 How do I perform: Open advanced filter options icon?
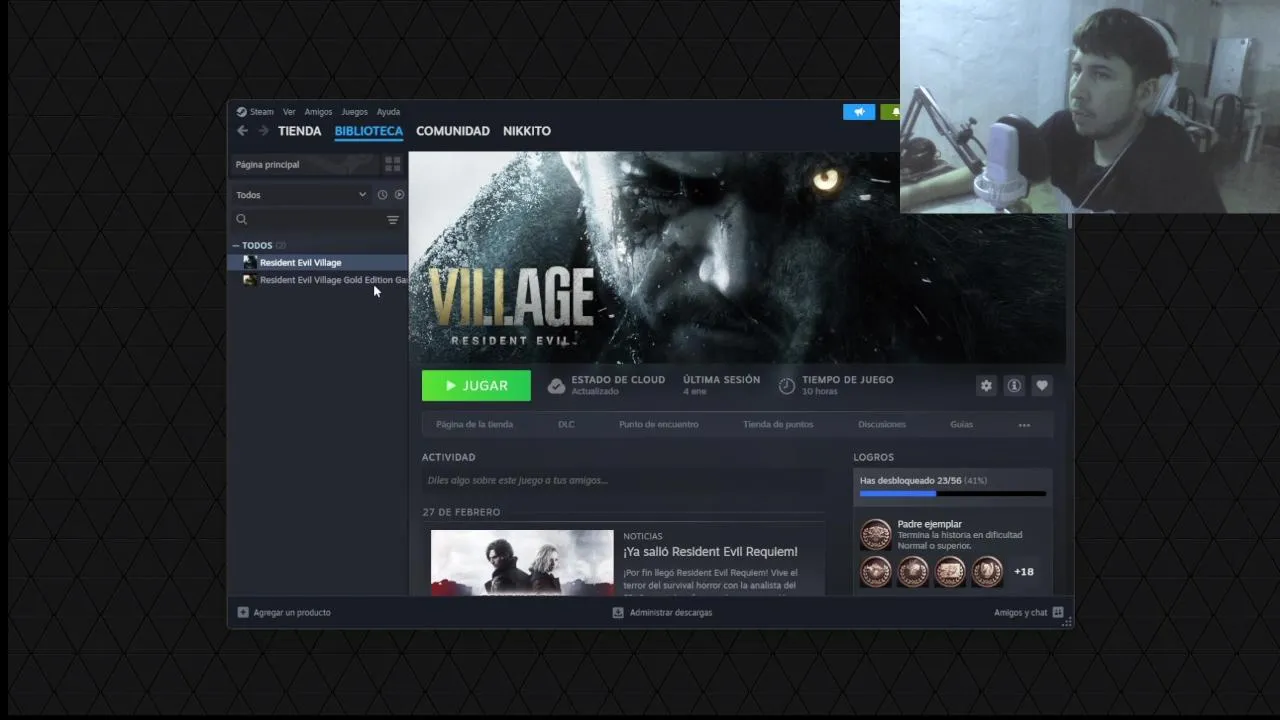pyautogui.click(x=393, y=220)
